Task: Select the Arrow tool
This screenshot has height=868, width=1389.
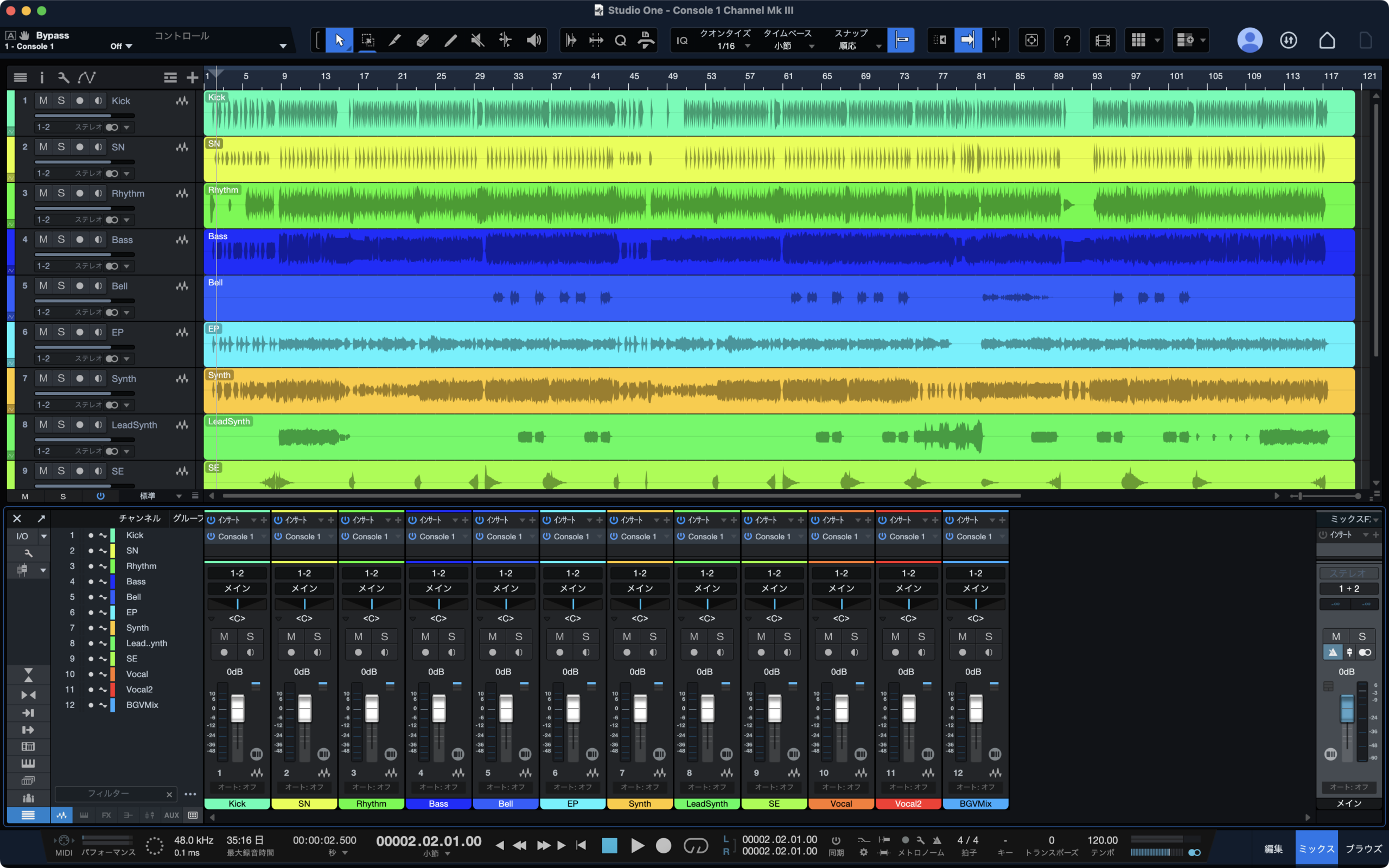Action: click(x=339, y=40)
